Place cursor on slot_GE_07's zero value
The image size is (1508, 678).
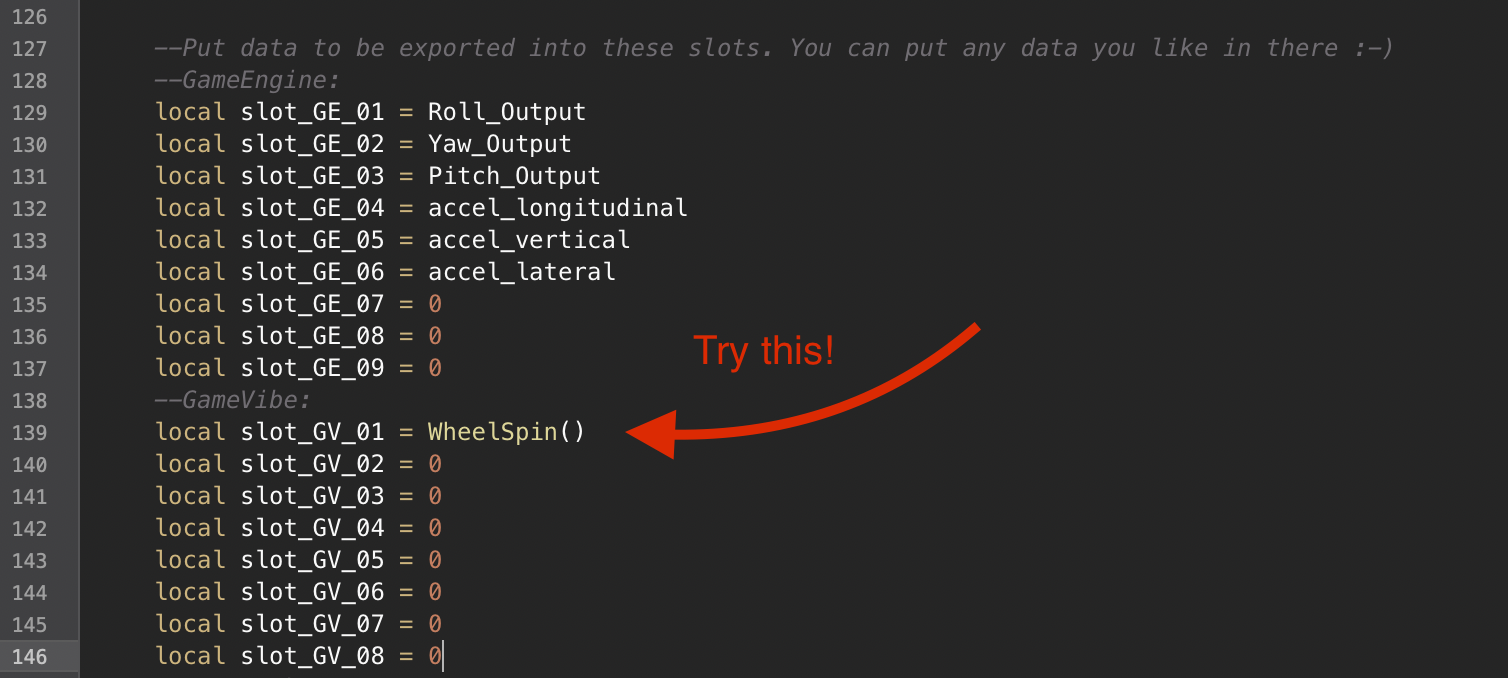point(435,305)
